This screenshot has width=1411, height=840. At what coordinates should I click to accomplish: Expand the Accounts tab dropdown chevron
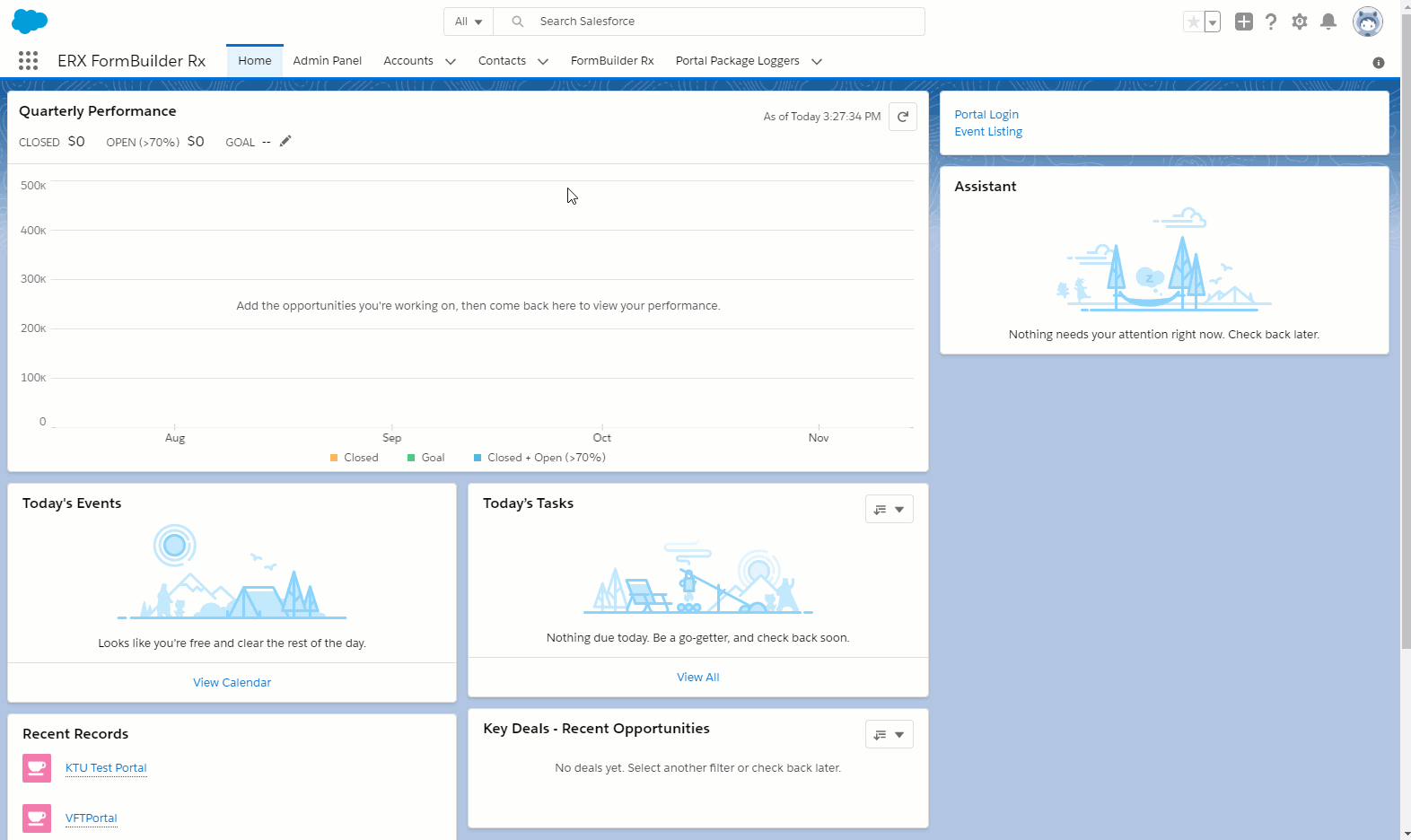tap(451, 61)
